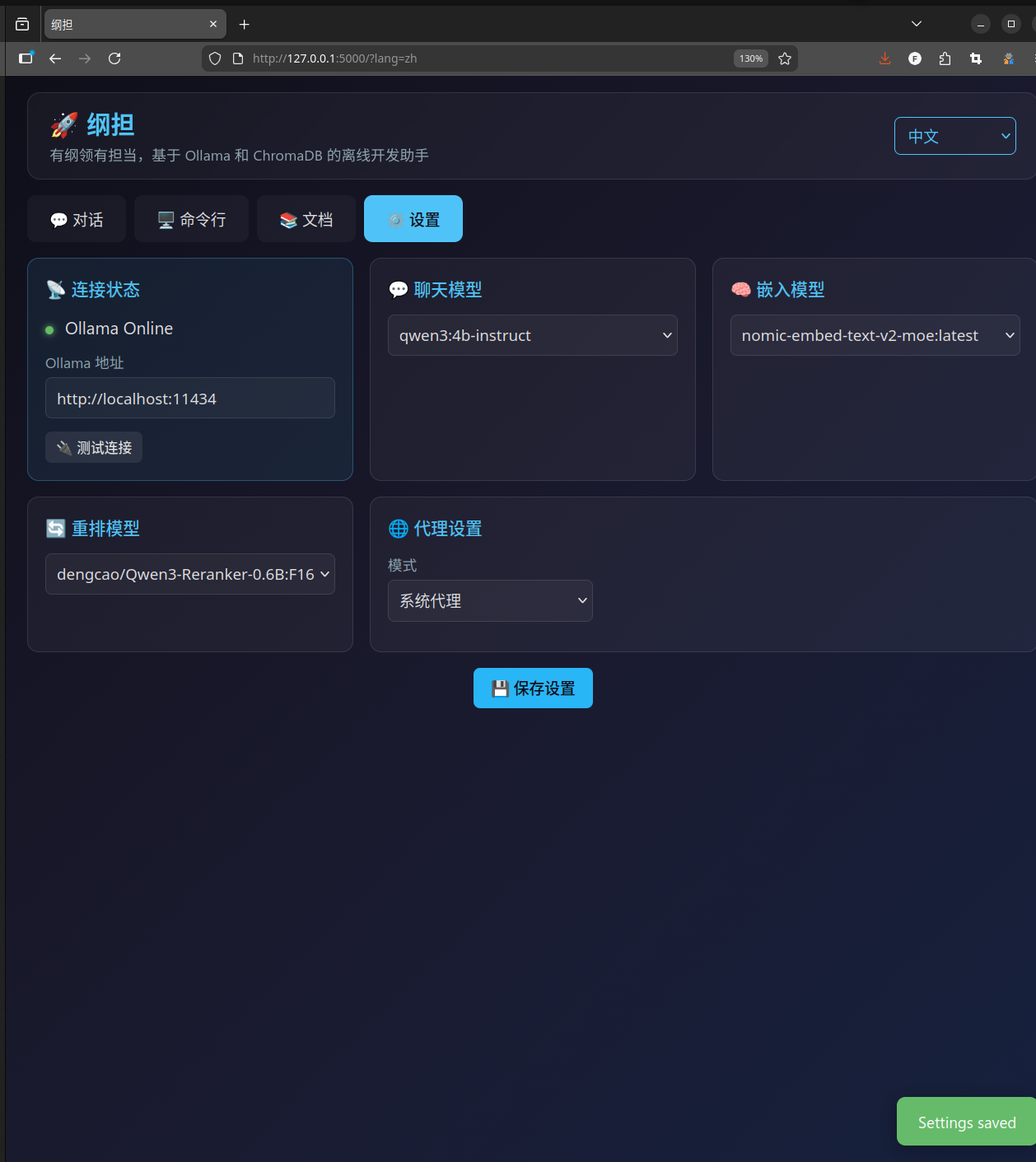Switch to the 文档 tab

[306, 218]
